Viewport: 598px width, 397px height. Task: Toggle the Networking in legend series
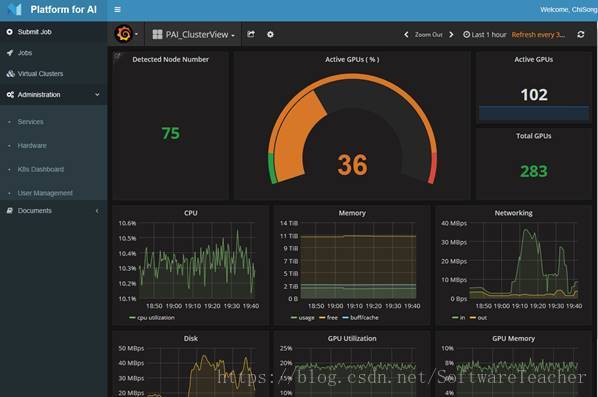(x=458, y=318)
